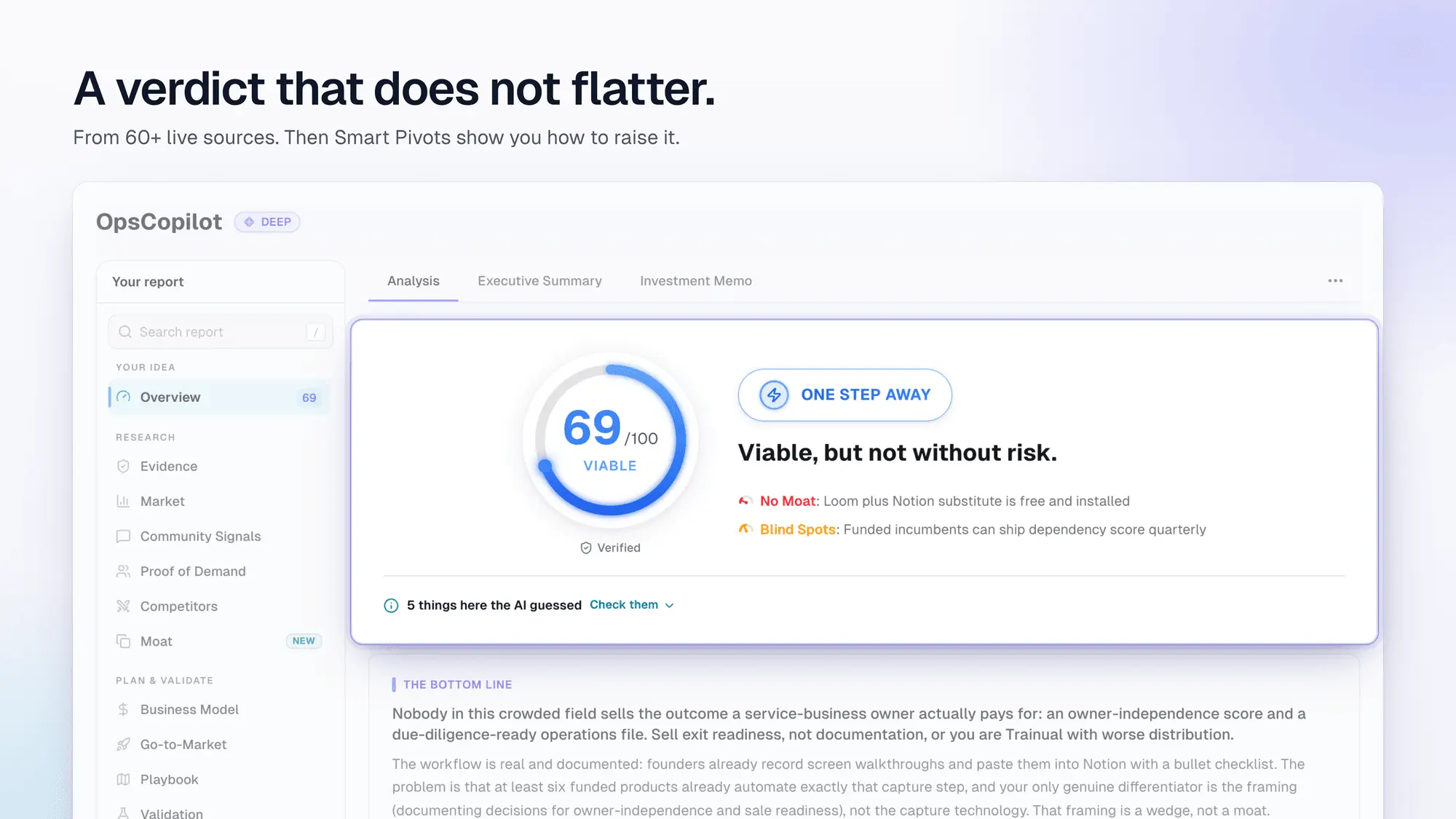Screen dimensions: 1456x819
Task: Click the Verified shield badge under score
Action: pyautogui.click(x=610, y=547)
